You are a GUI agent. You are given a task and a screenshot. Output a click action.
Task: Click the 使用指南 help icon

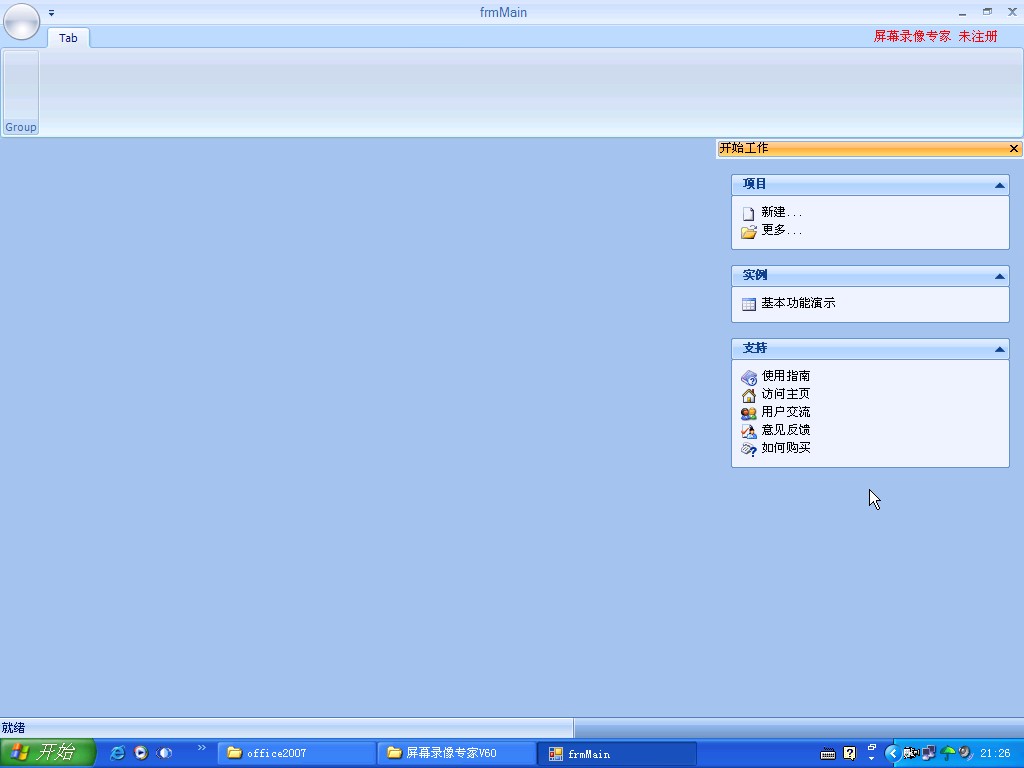[x=748, y=377]
